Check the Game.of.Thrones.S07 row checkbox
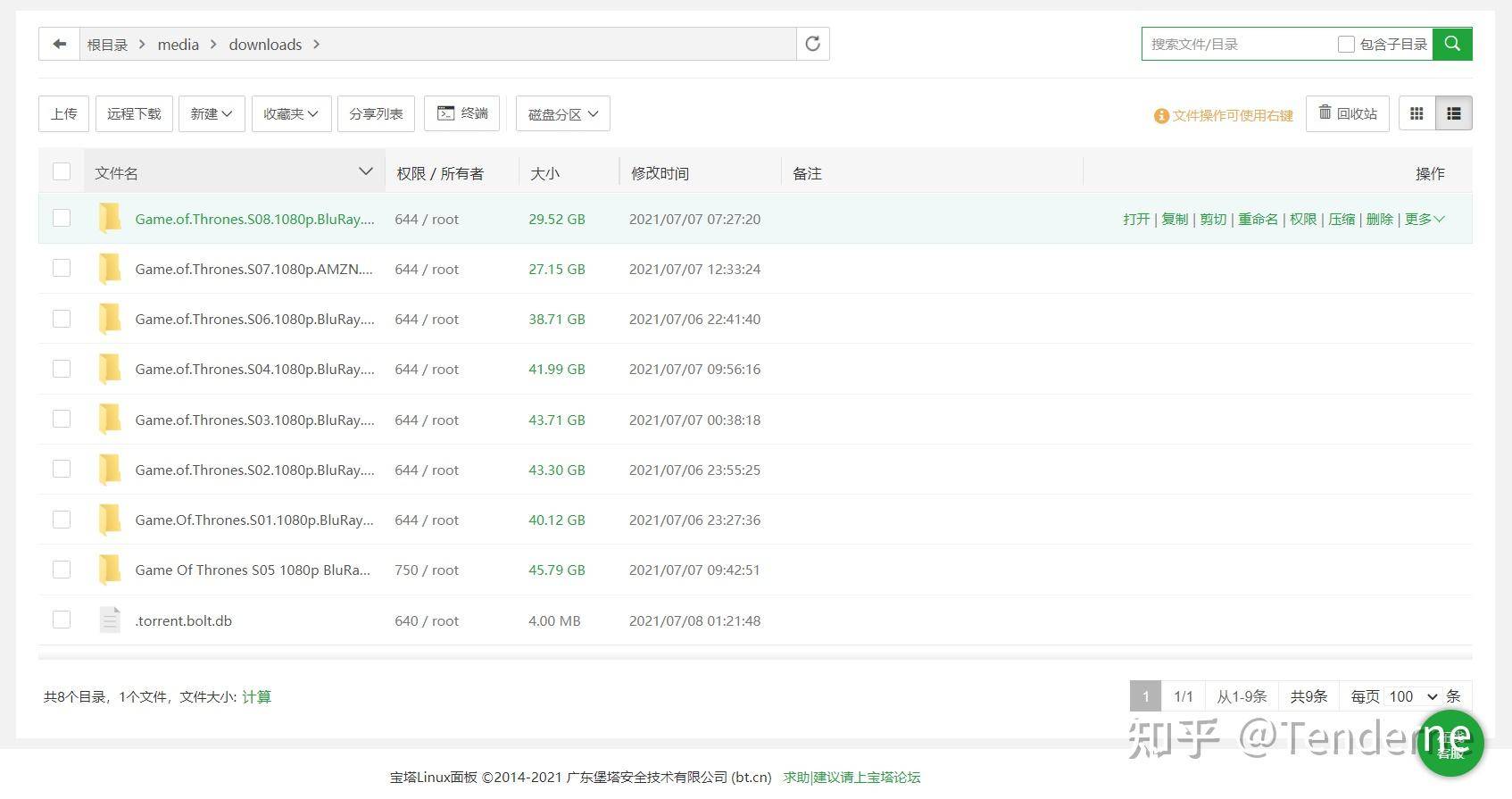This screenshot has height=799, width=1512. [62, 268]
